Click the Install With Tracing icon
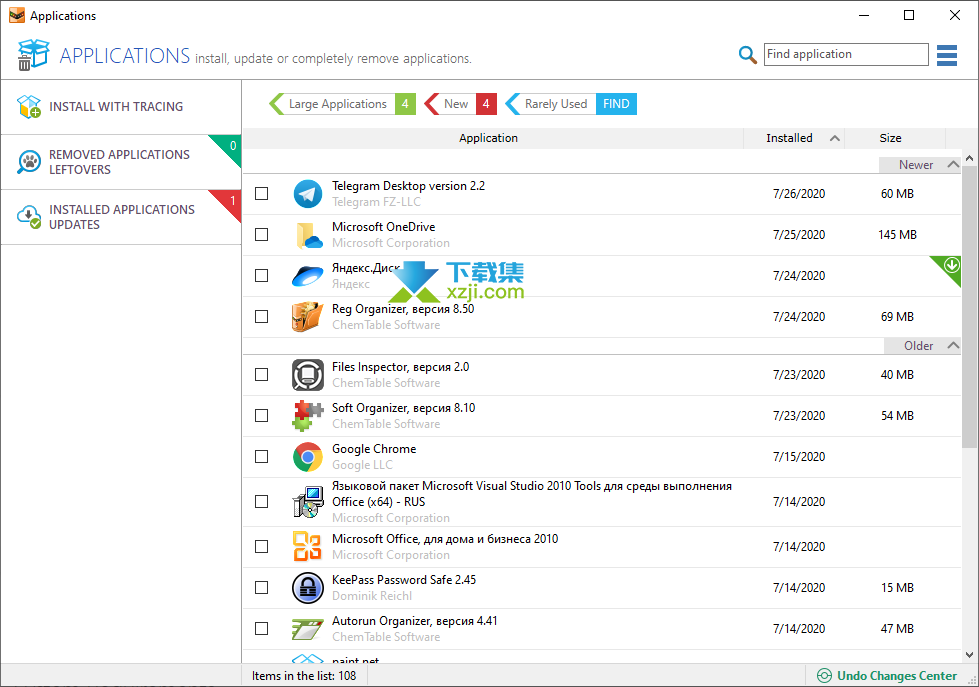 pyautogui.click(x=29, y=107)
